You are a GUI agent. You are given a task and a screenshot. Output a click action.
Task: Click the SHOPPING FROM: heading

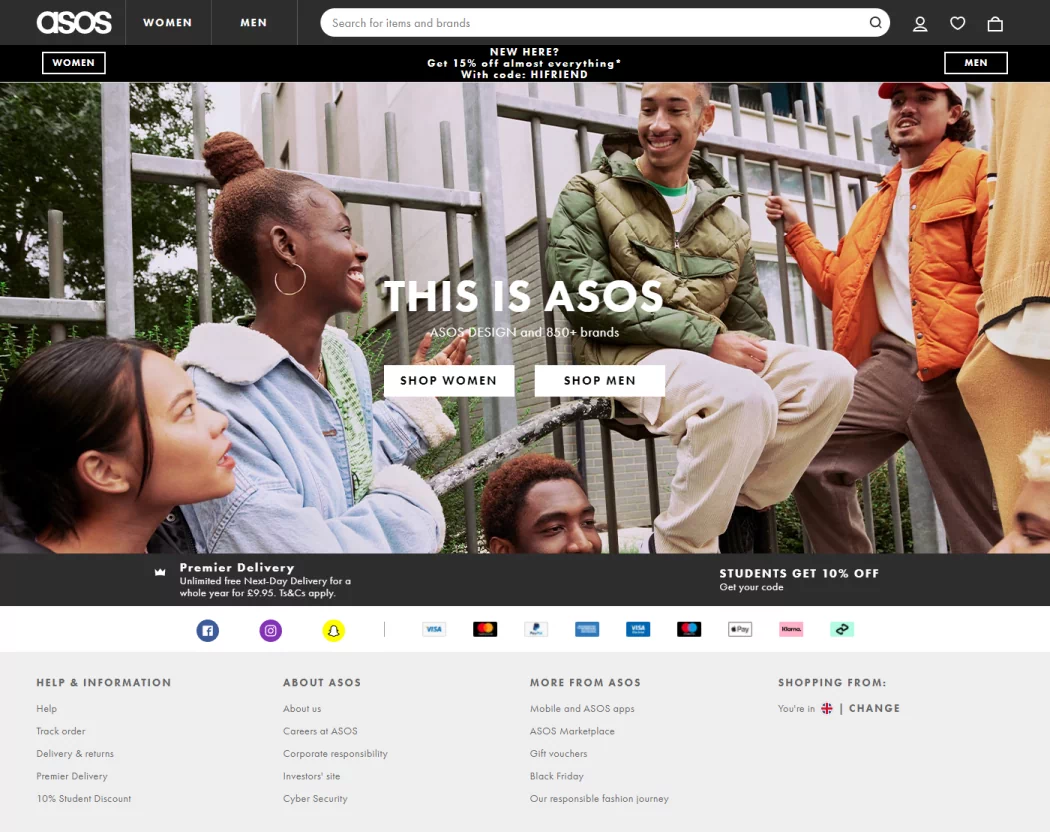tap(832, 683)
